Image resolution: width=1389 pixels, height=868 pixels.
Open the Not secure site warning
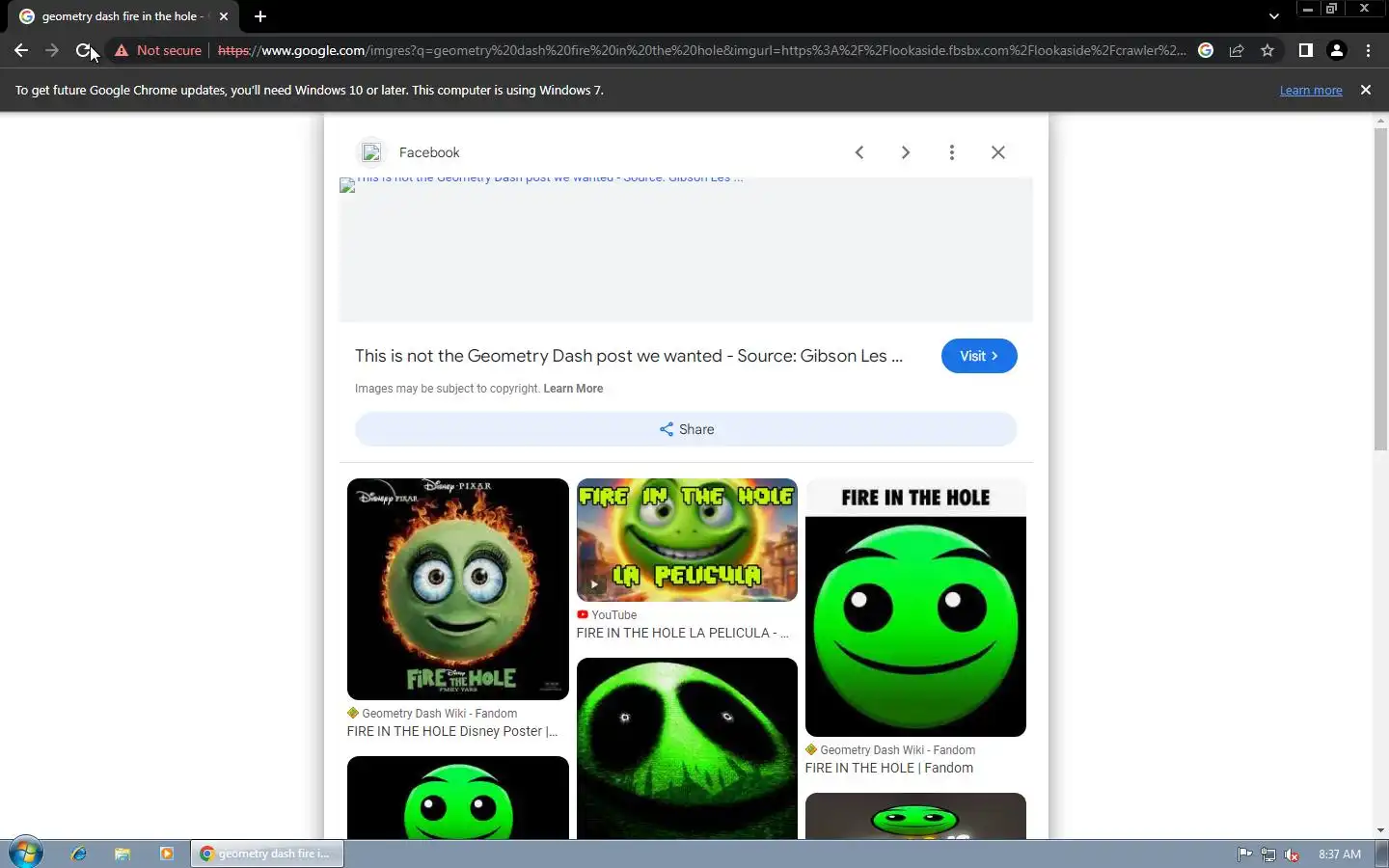click(x=158, y=50)
